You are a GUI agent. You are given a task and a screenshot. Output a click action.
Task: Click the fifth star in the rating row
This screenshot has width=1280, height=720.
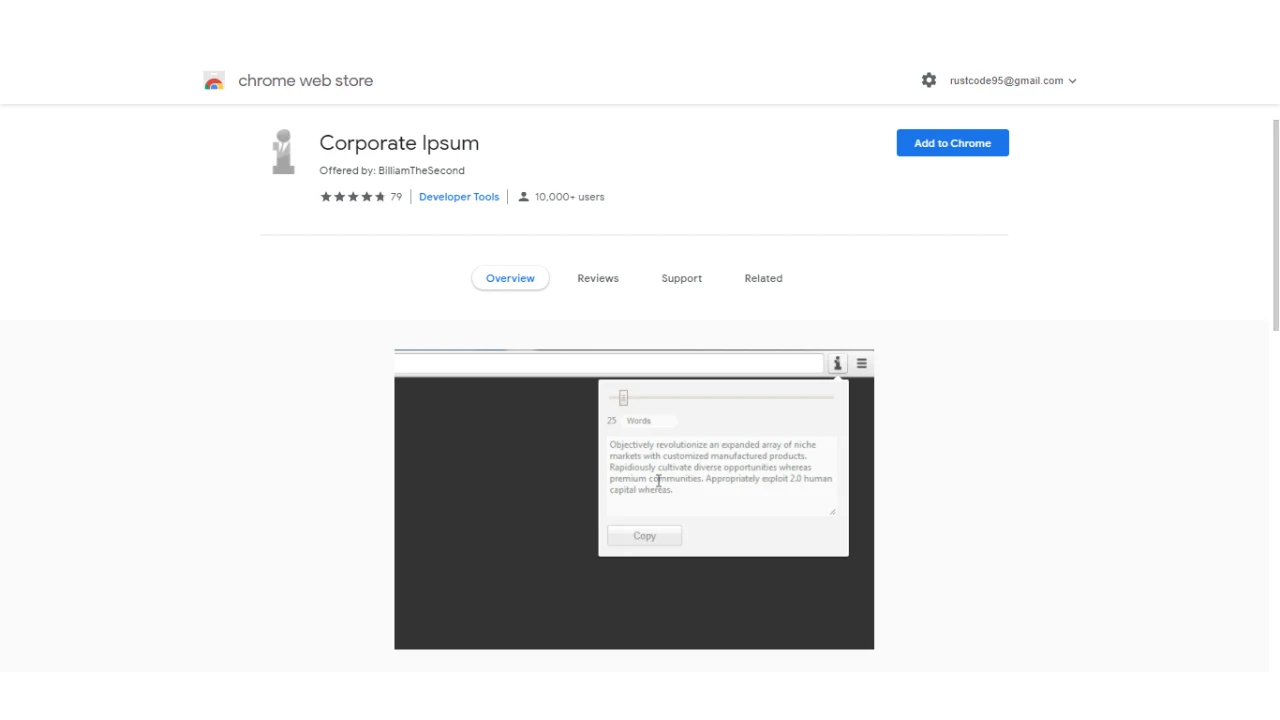380,196
